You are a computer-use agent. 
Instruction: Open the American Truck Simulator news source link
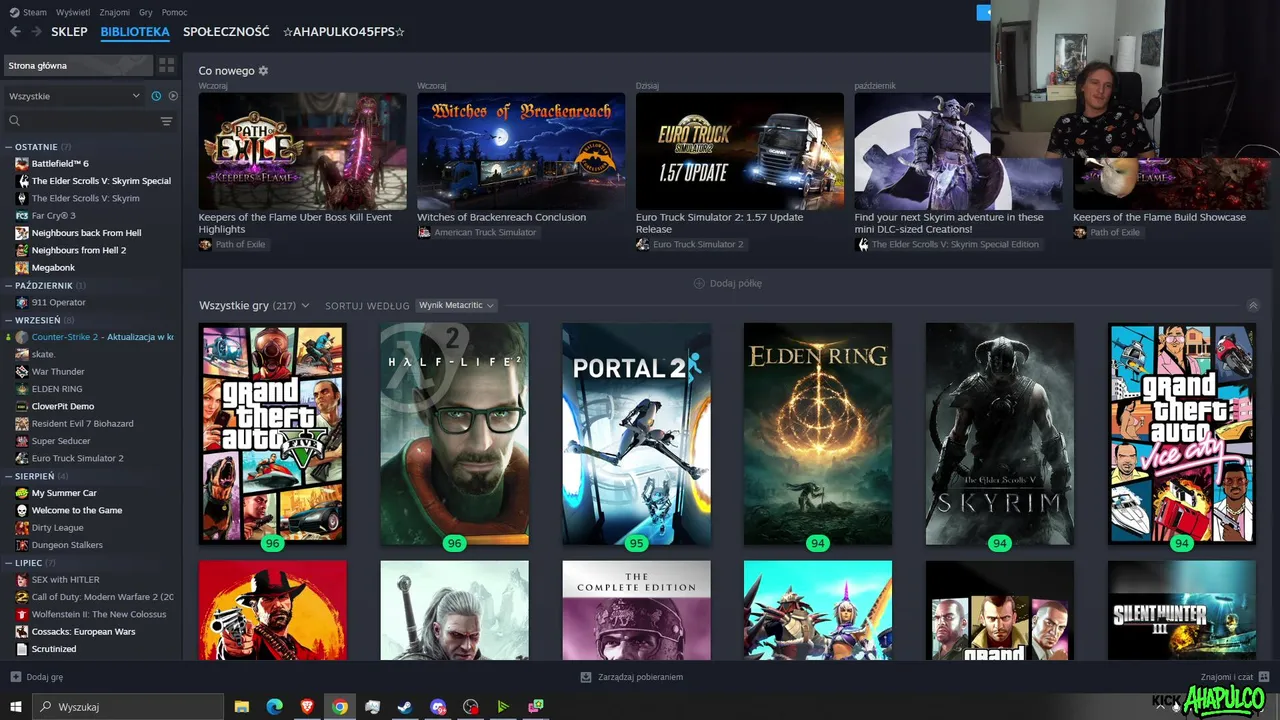477,232
